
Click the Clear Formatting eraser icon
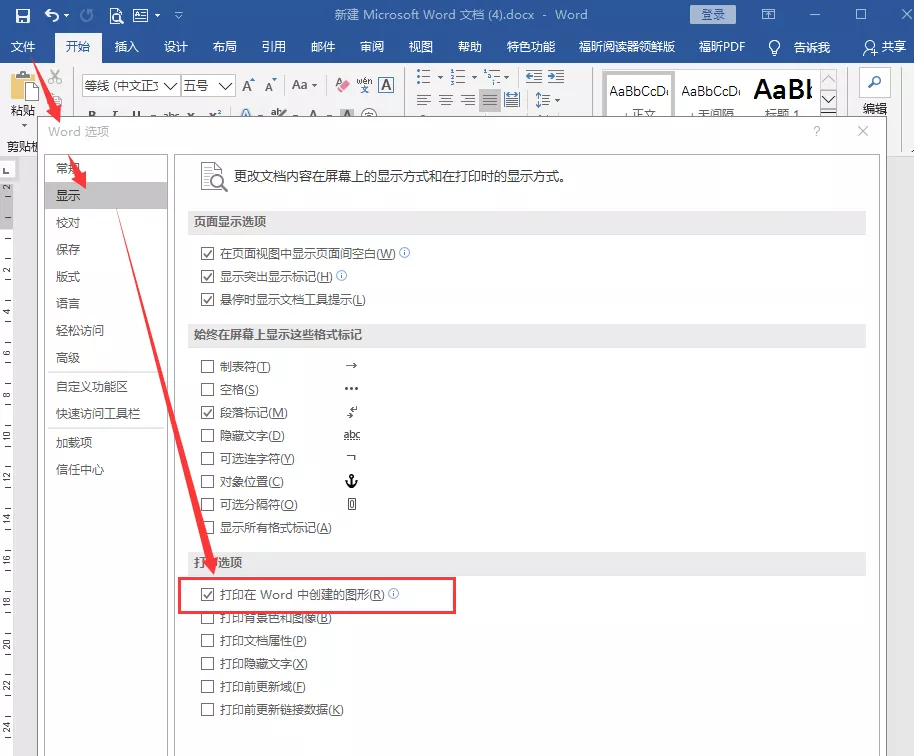(x=342, y=85)
